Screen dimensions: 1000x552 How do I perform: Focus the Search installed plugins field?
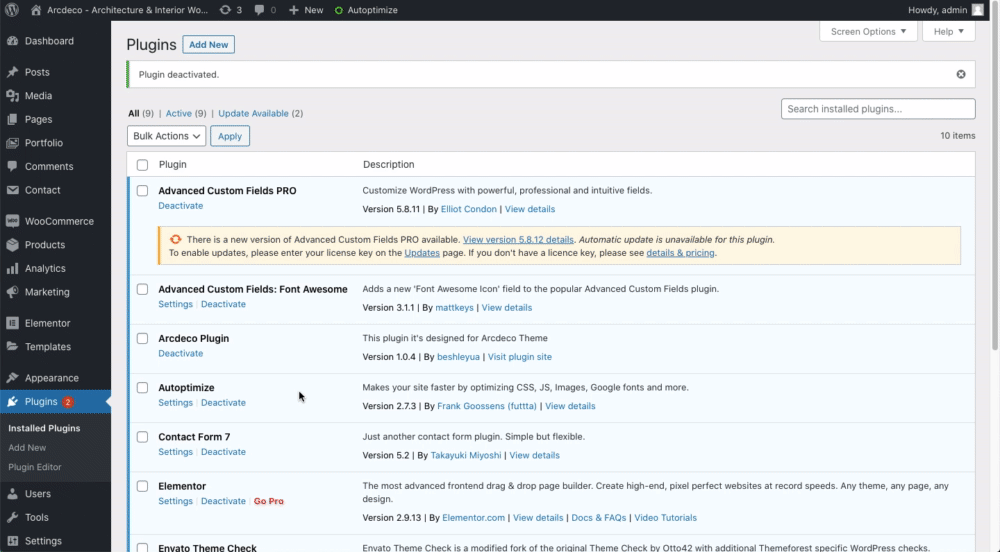click(x=878, y=109)
